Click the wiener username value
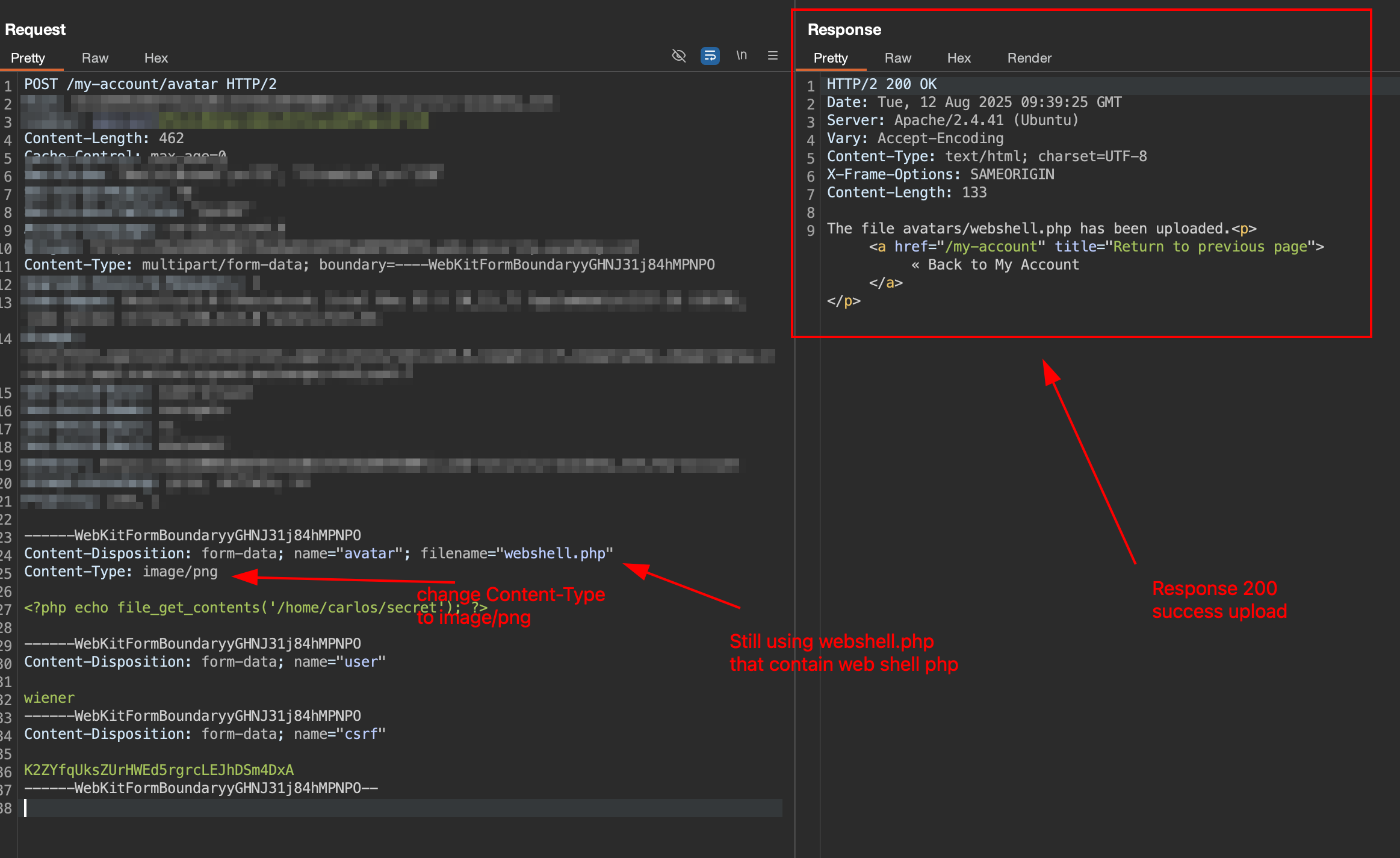Viewport: 1400px width, 858px height. tap(49, 698)
